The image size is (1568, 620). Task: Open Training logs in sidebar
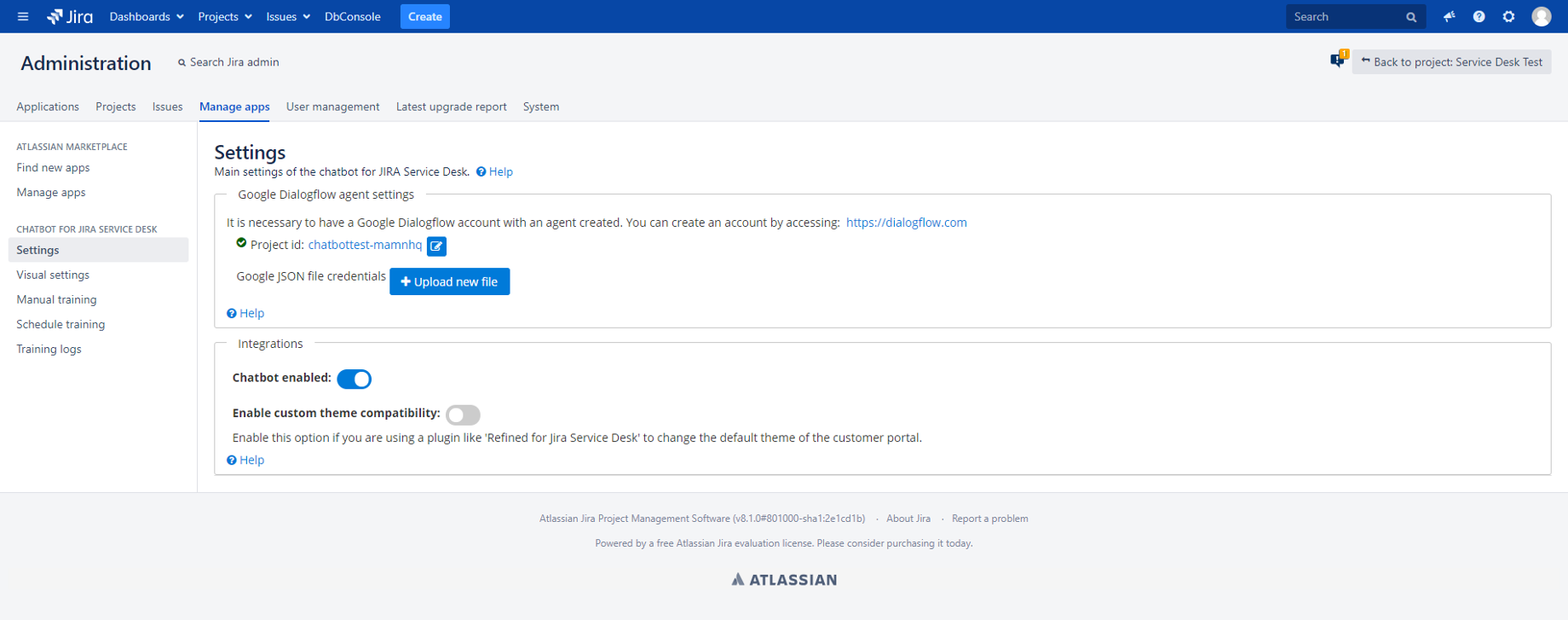point(49,349)
